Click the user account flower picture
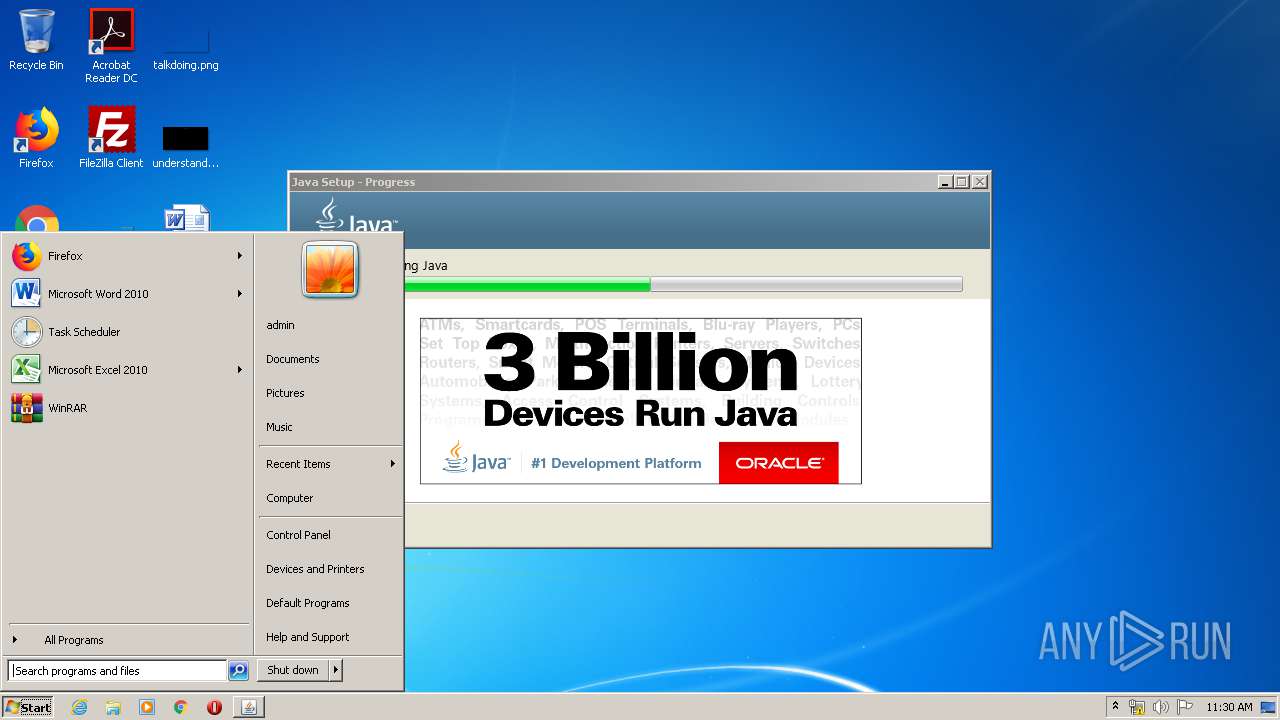 [330, 270]
